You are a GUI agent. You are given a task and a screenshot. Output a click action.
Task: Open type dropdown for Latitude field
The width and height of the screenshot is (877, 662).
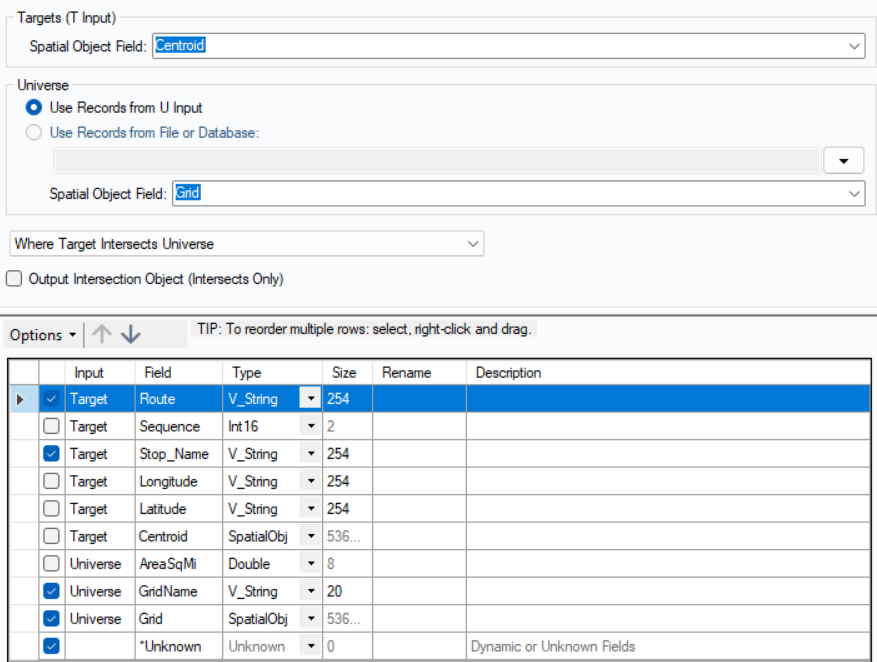[x=310, y=508]
